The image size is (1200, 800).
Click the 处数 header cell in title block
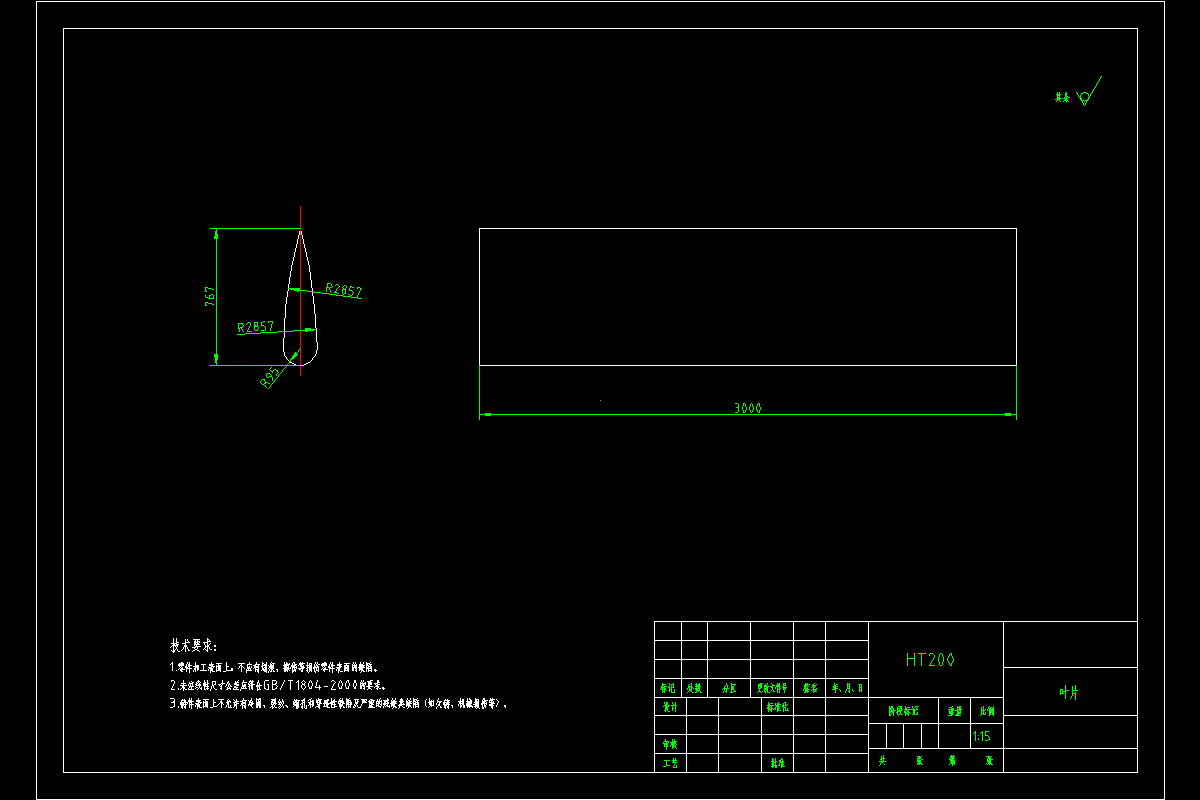[694, 688]
